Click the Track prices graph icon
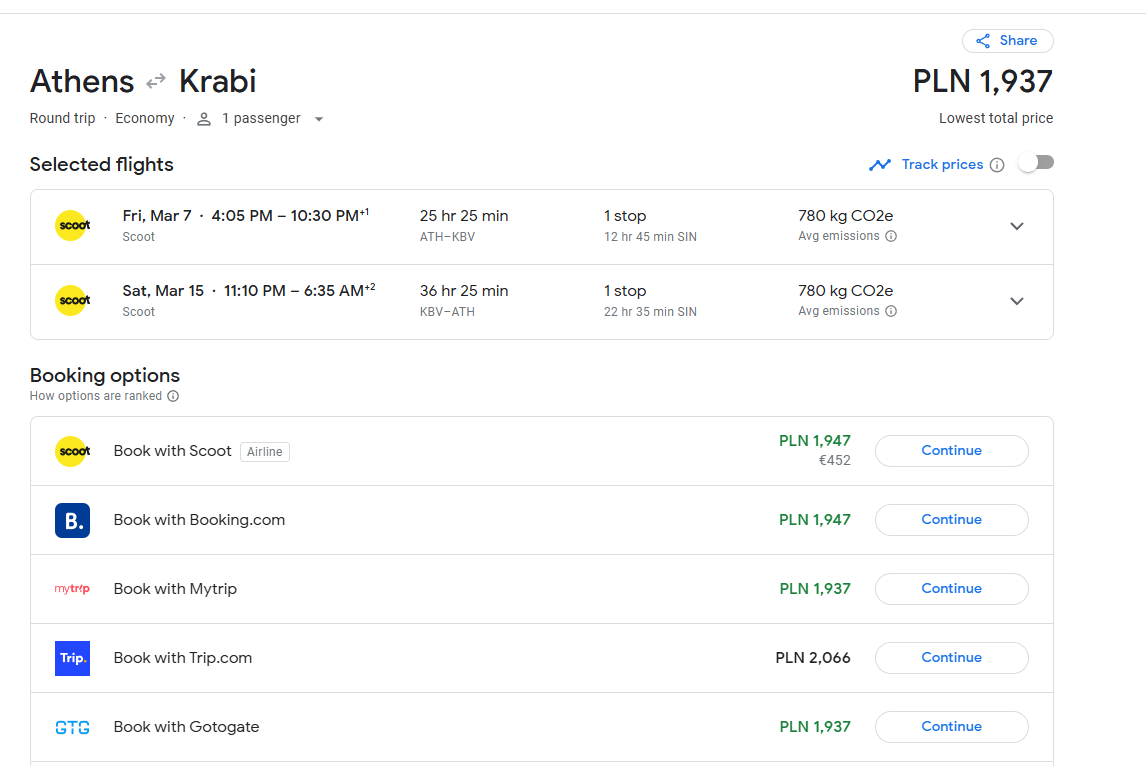The width and height of the screenshot is (1146, 766). pos(880,165)
